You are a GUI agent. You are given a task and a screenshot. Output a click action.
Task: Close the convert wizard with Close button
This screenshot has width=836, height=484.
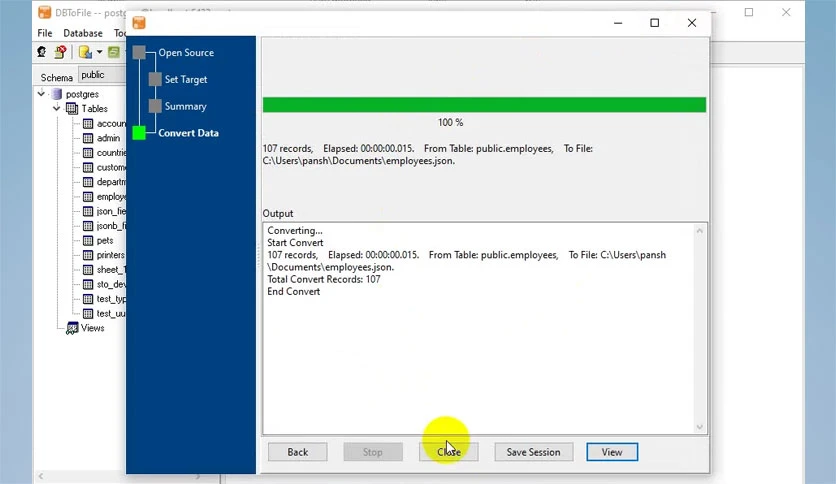click(448, 452)
